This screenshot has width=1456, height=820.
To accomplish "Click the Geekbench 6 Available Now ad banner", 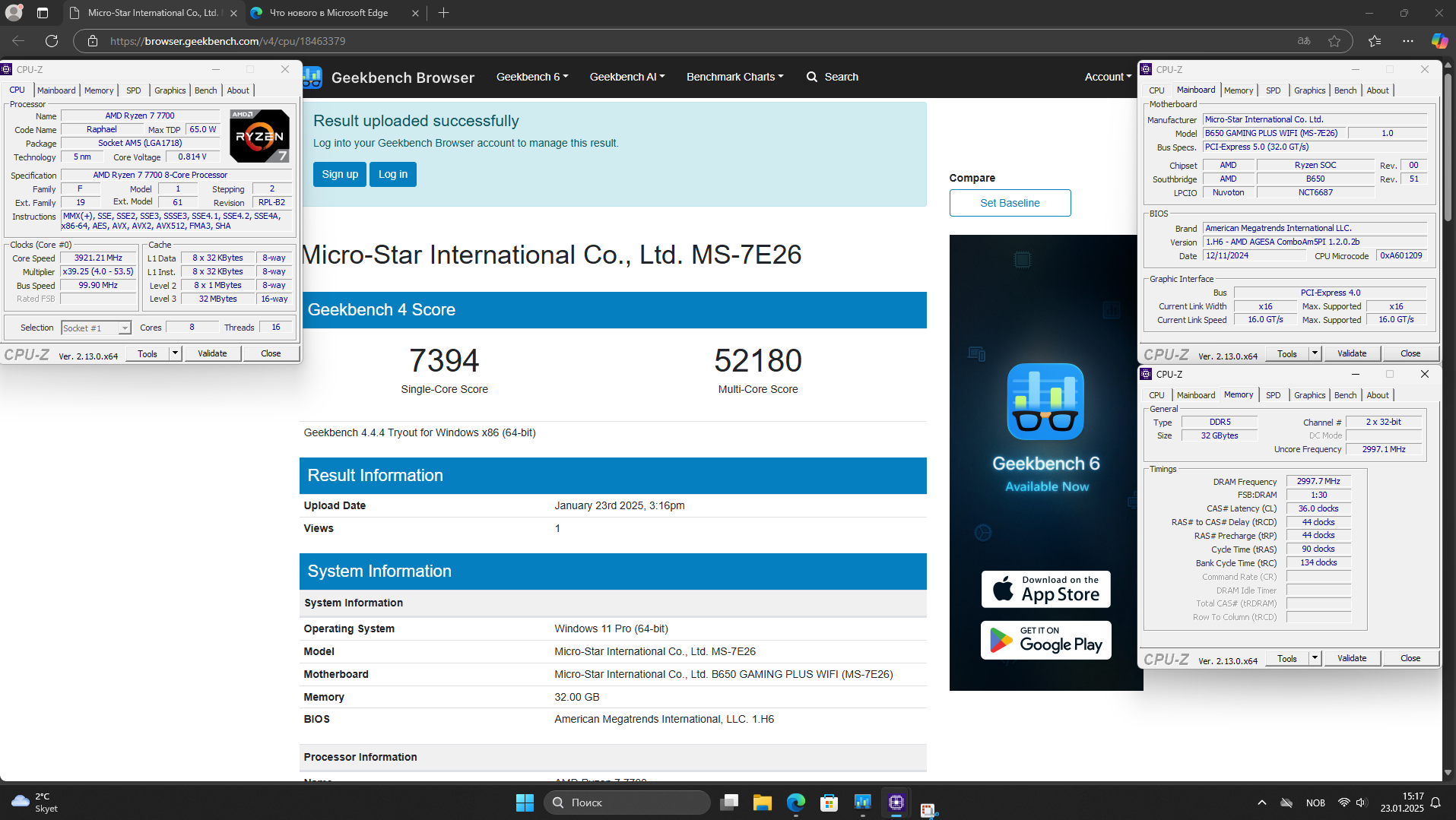I will 1046,462.
